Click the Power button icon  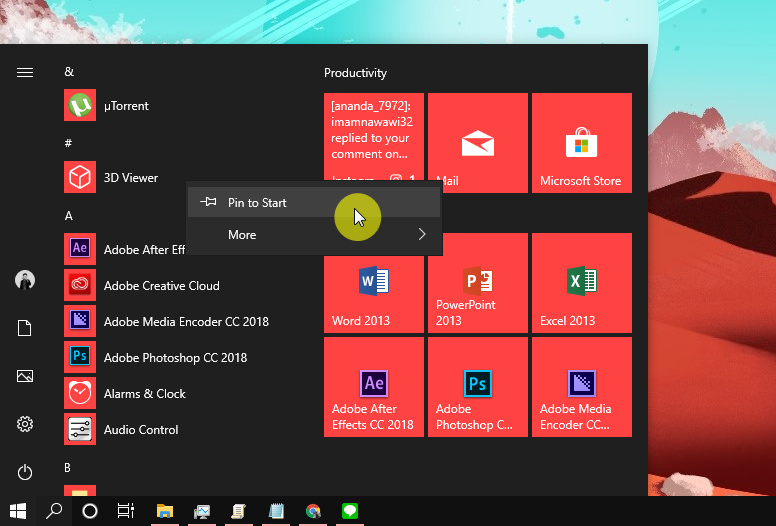pos(25,472)
